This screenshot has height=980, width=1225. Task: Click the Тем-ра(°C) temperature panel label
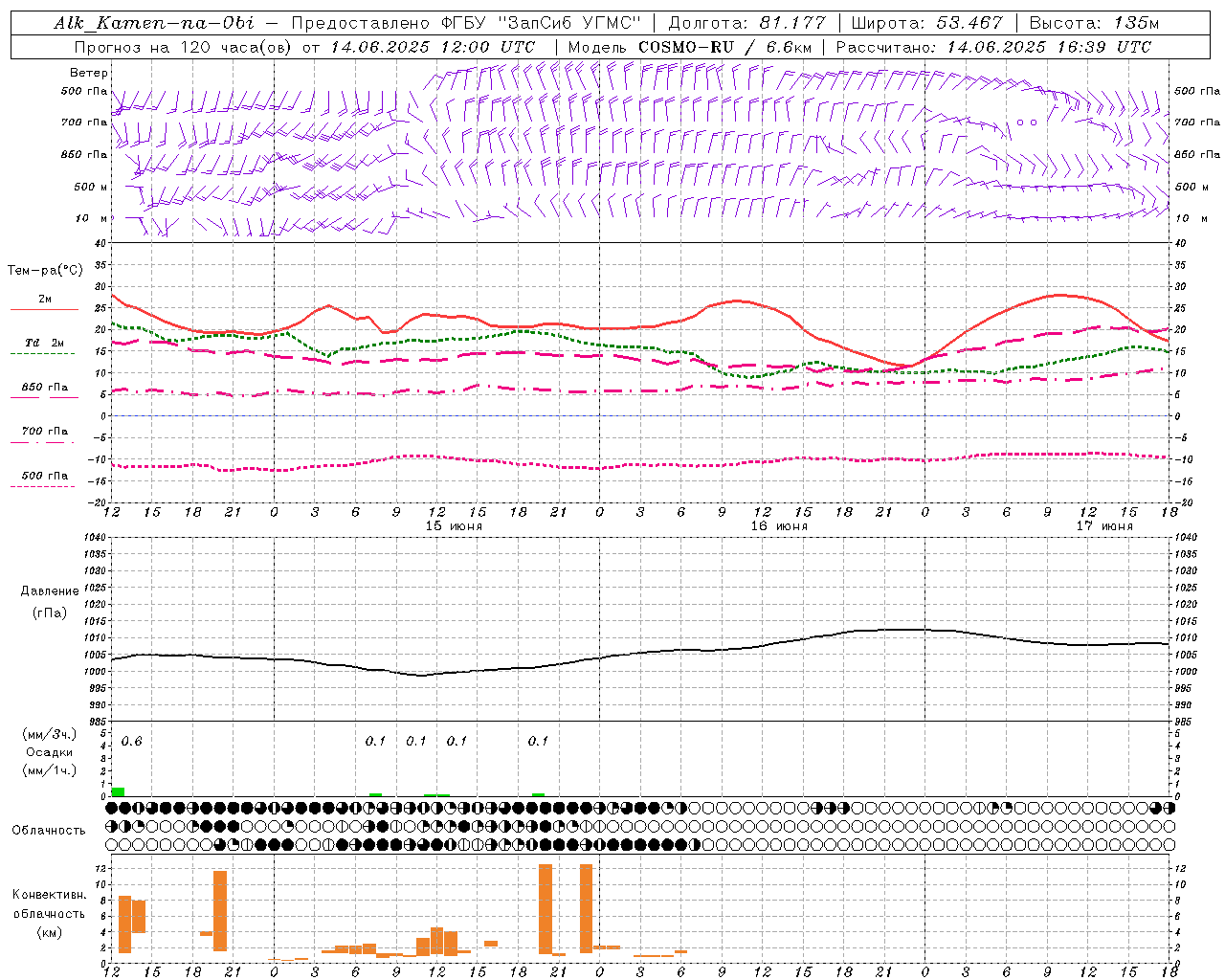[45, 271]
